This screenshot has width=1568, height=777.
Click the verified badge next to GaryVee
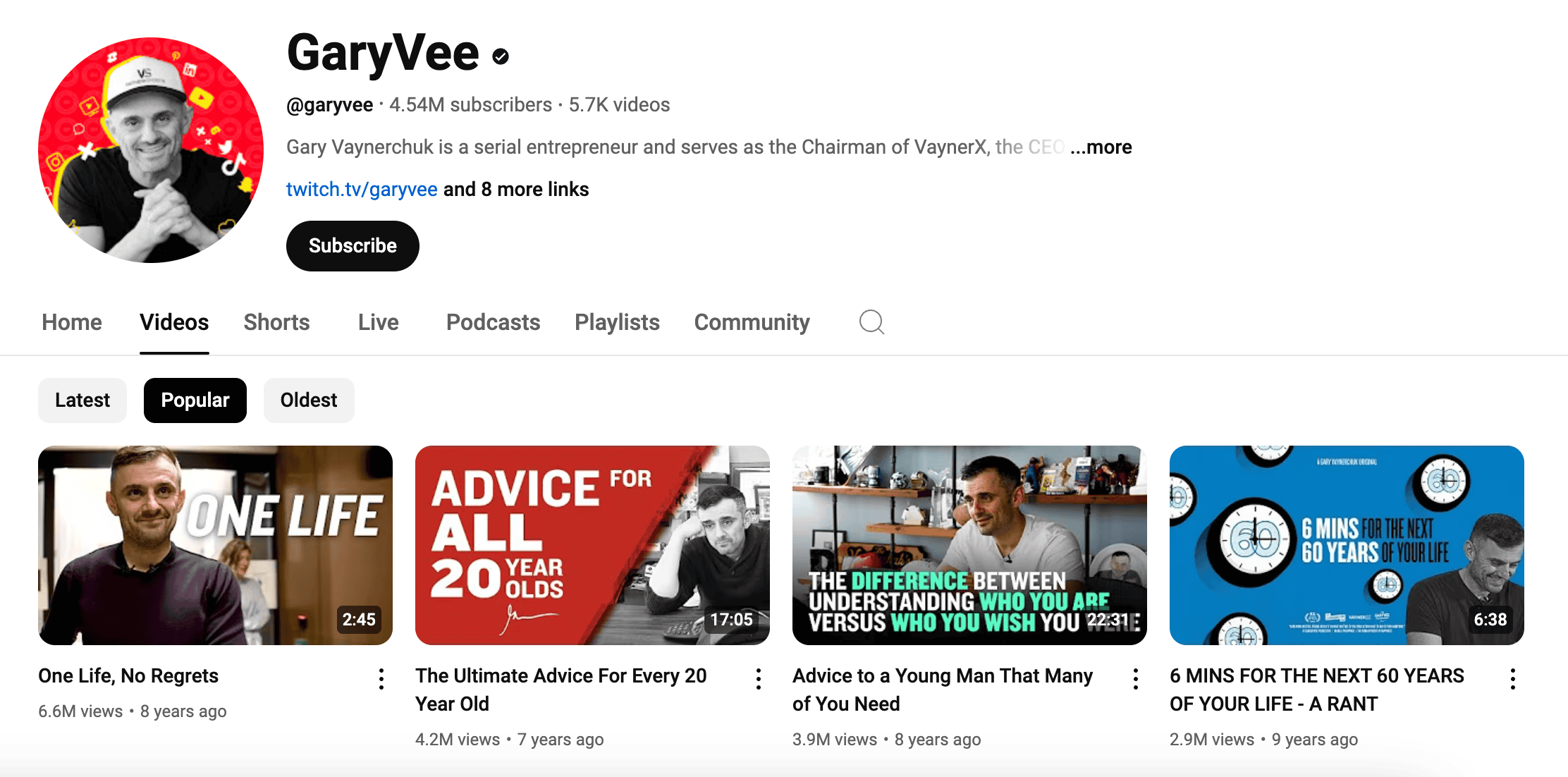(x=501, y=56)
